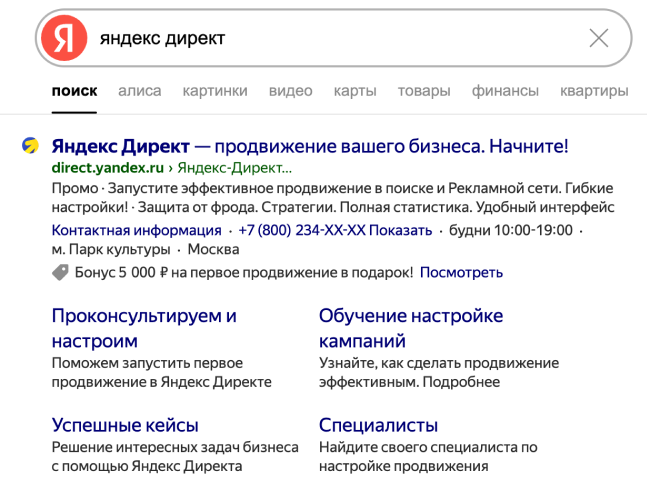Open 'Успешные кейсы' sitelink
647x500 pixels.
(125, 425)
